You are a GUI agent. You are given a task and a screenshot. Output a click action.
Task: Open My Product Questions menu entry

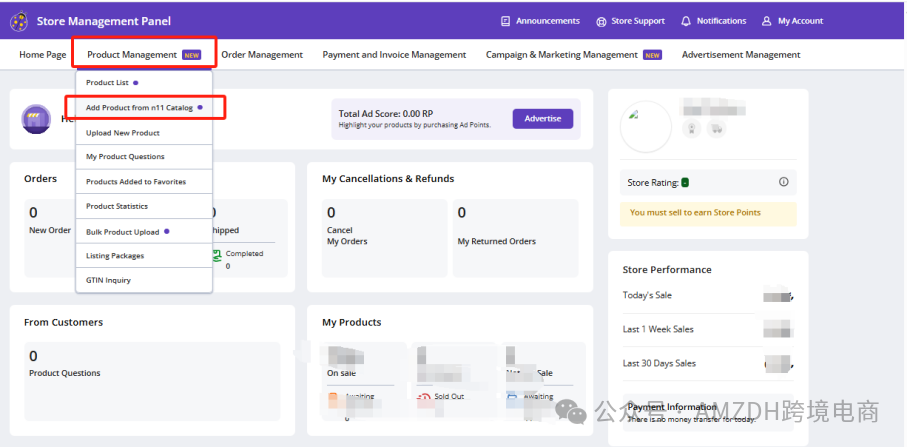tap(144, 157)
